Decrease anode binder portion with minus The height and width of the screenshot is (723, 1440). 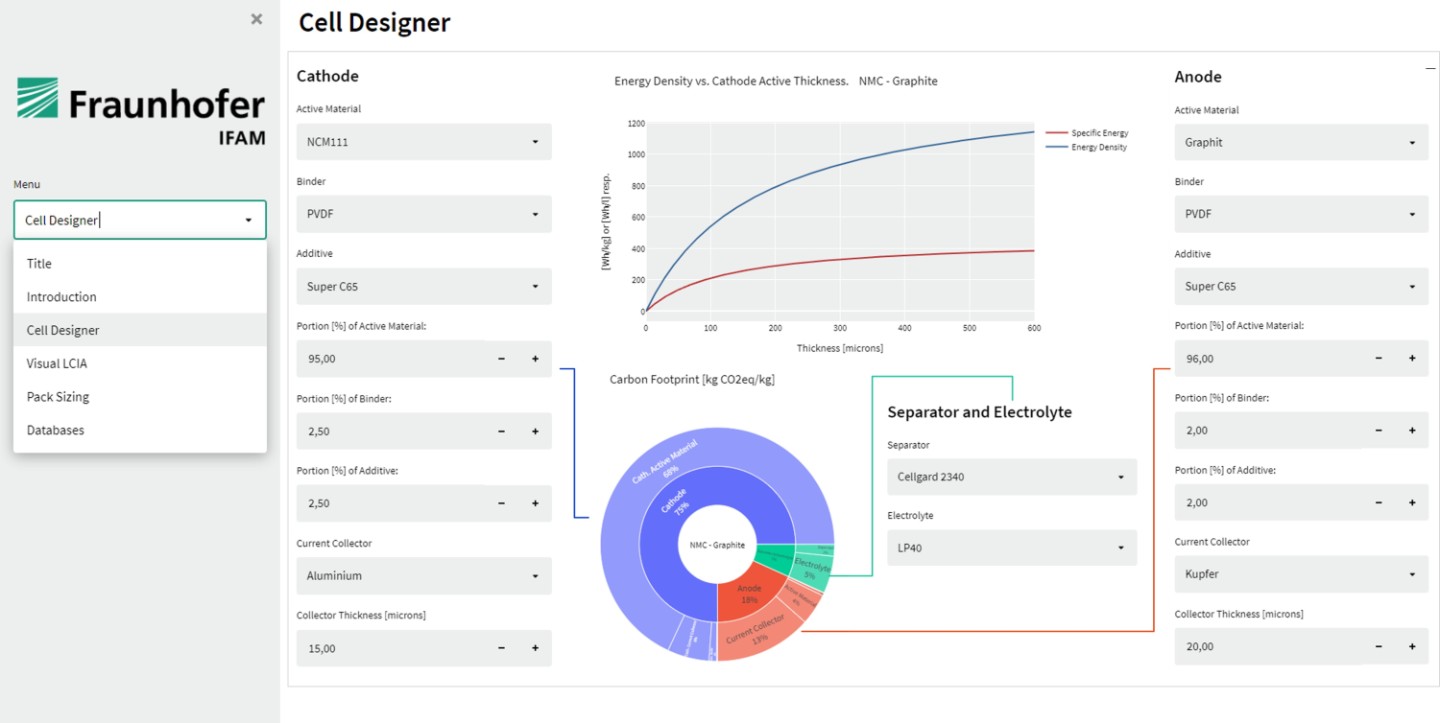coord(1379,430)
